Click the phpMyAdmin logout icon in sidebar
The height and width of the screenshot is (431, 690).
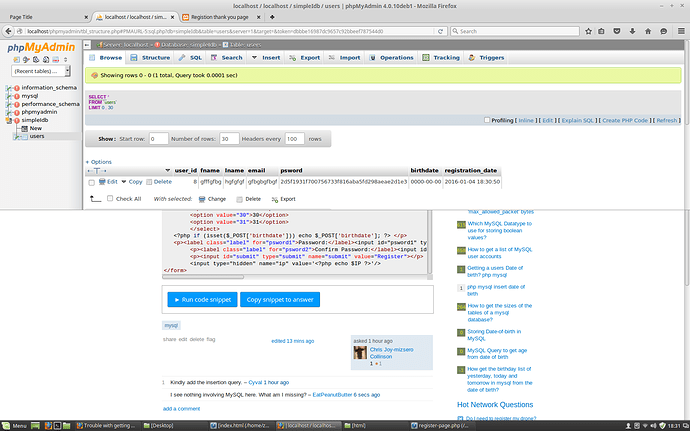click(x=26, y=59)
